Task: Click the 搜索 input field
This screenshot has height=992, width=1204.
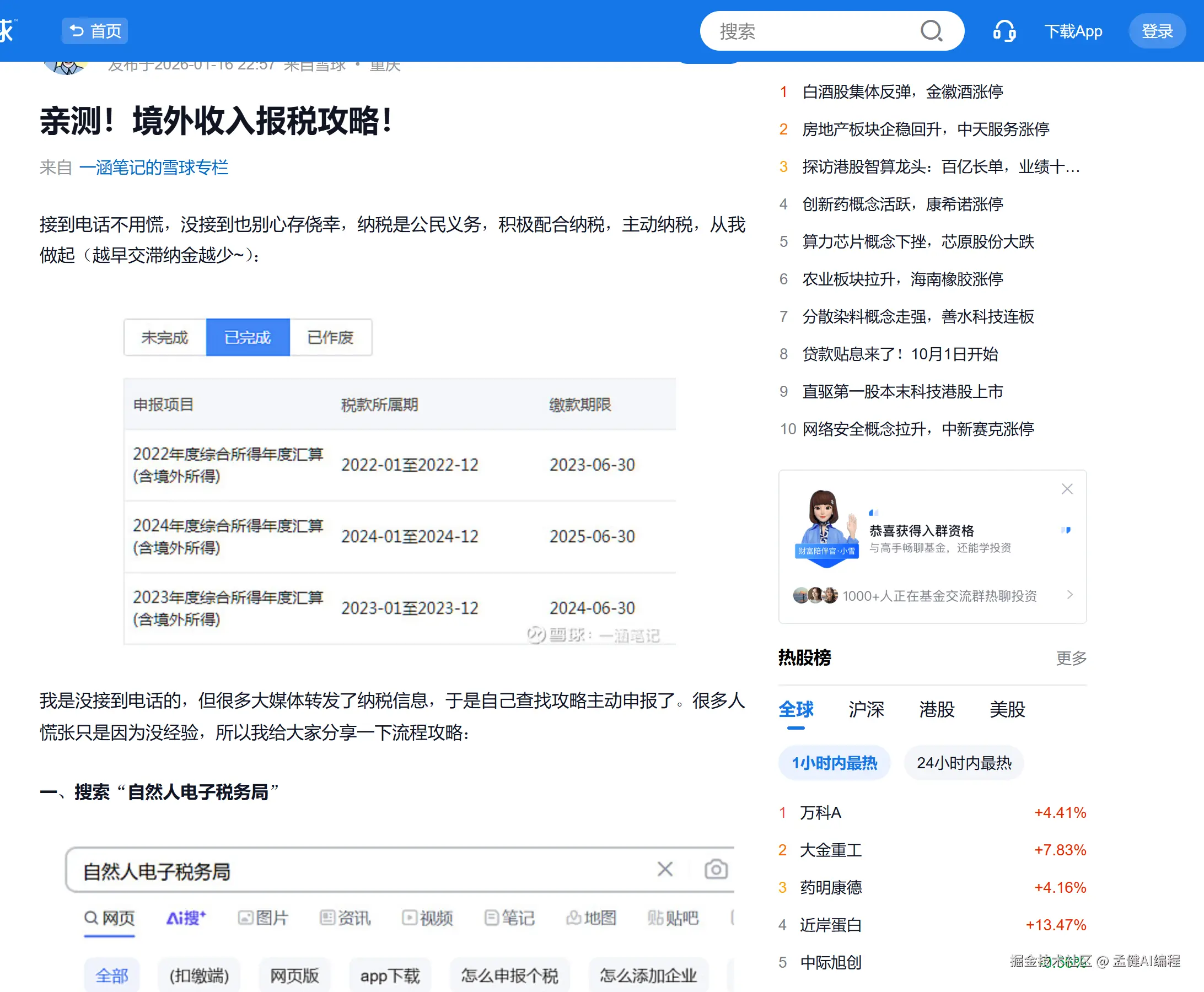Action: click(x=832, y=31)
